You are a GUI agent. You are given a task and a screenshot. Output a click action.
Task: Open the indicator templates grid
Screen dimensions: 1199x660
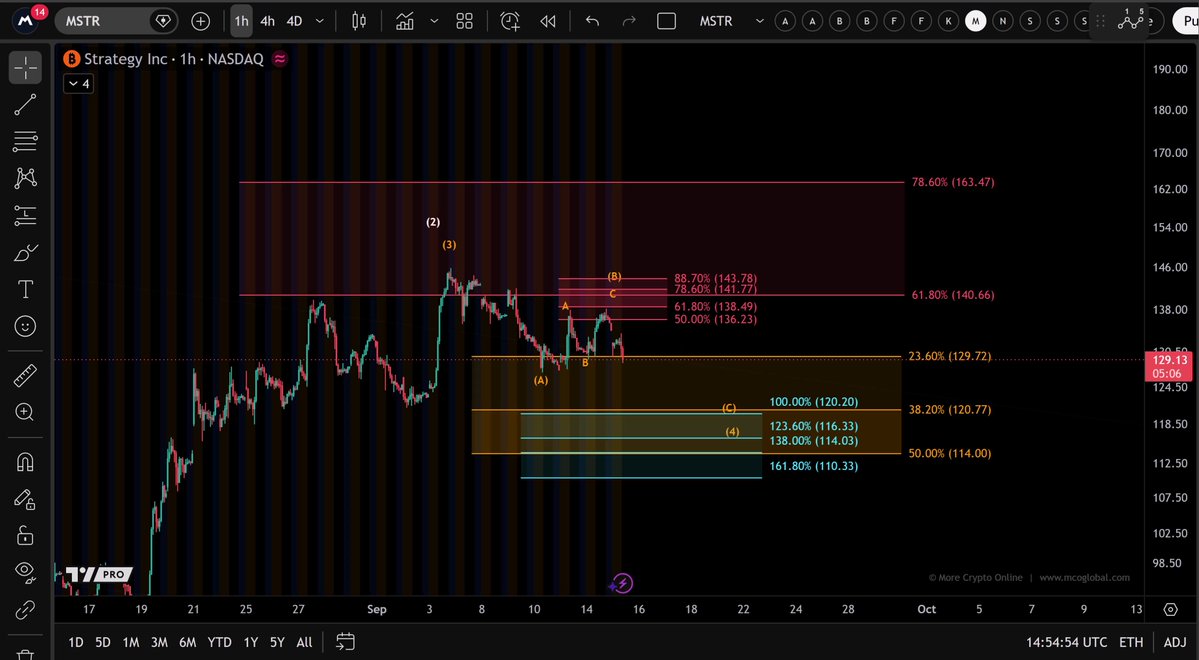pos(464,21)
